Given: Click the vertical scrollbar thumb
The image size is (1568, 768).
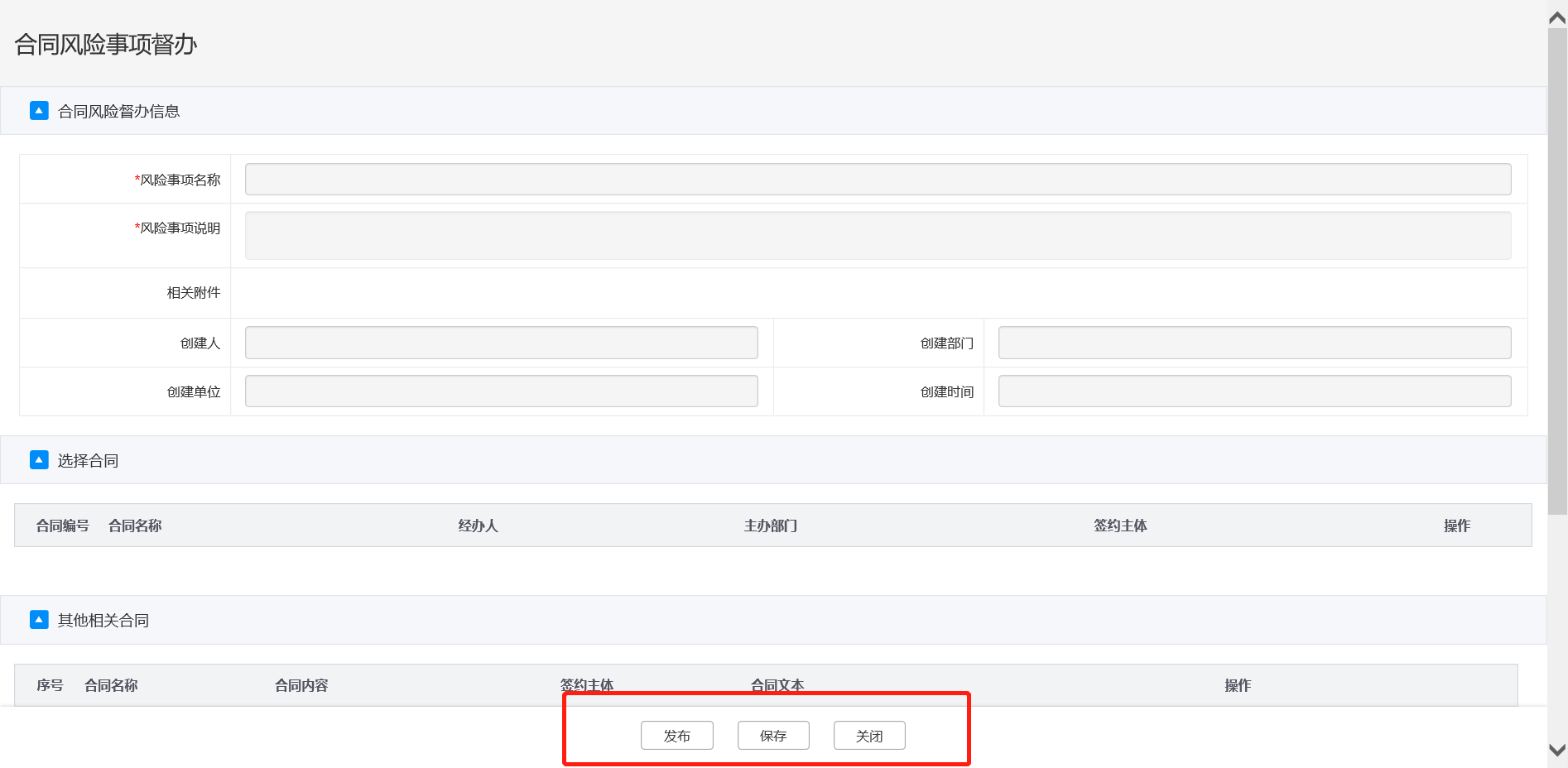Looking at the screenshot, I should 1557,273.
